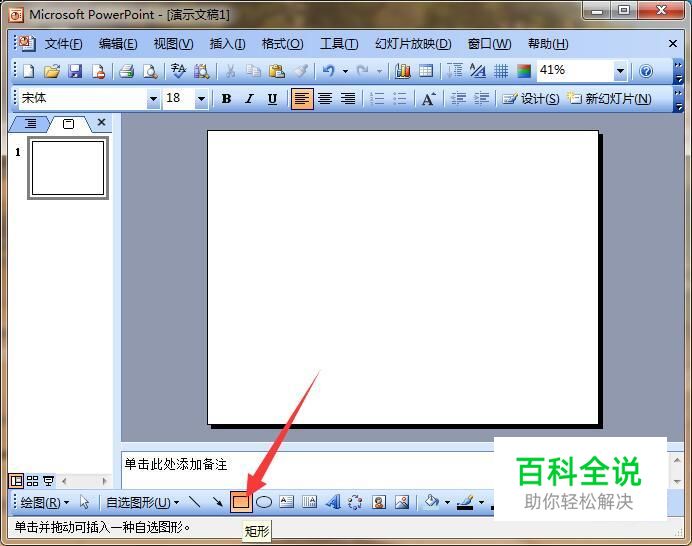Viewport: 692px width, 546px height.
Task: Open the 文件(F) menu
Action: (x=63, y=44)
